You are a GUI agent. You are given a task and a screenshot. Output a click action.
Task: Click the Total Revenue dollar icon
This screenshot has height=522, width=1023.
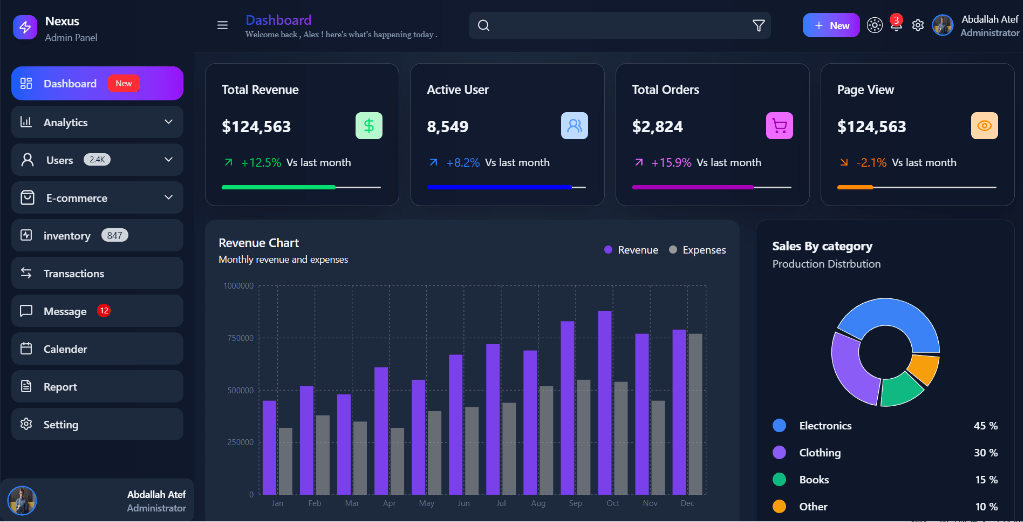click(x=369, y=126)
